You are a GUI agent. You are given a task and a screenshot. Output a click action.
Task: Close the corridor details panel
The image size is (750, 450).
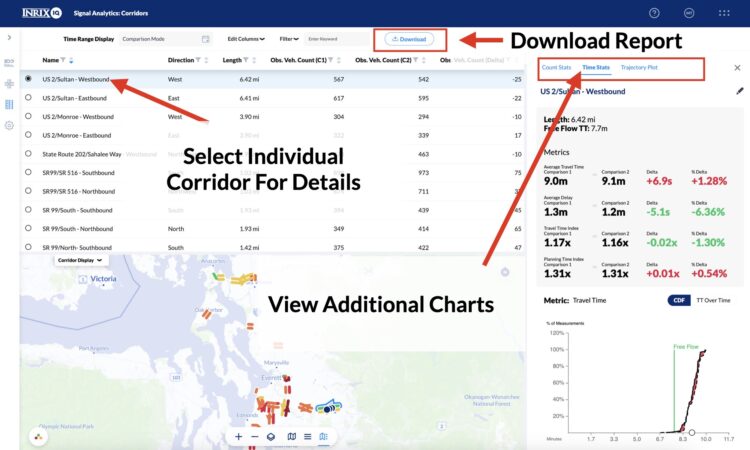(x=737, y=68)
